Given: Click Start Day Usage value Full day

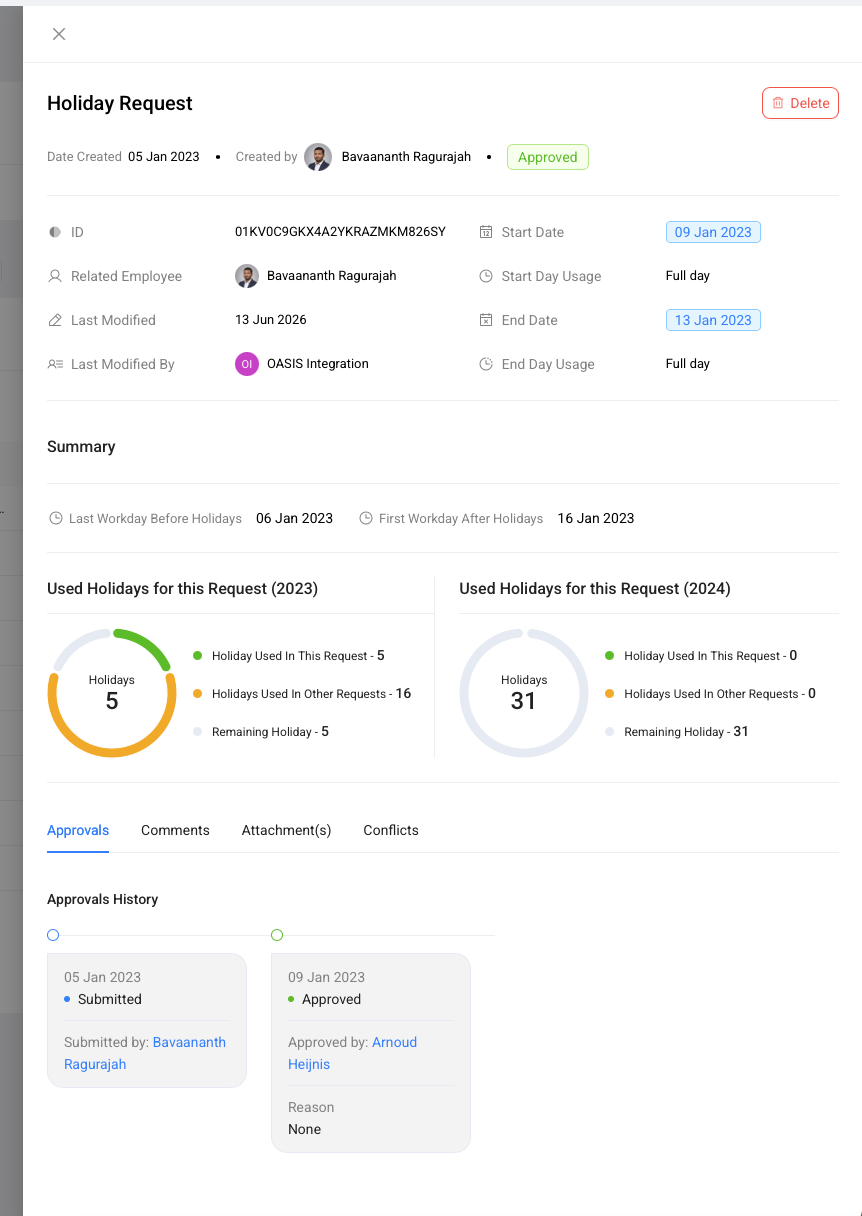Looking at the screenshot, I should (688, 276).
